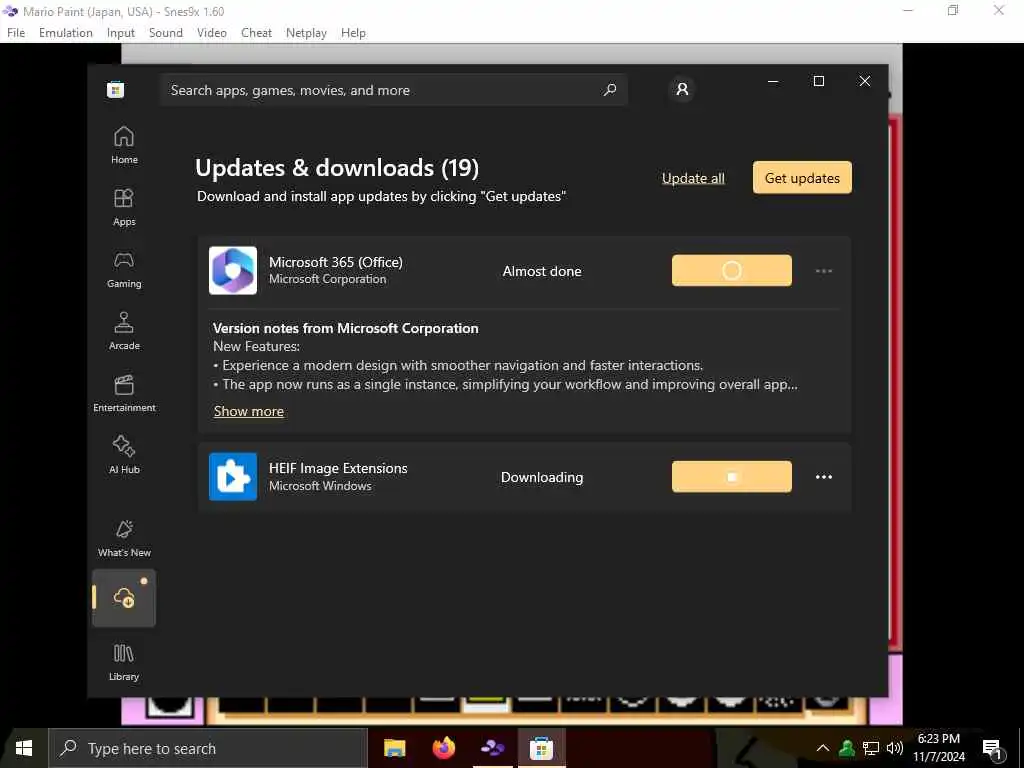This screenshot has height=768, width=1024.
Task: Open Firefox from the taskbar
Action: (x=443, y=748)
